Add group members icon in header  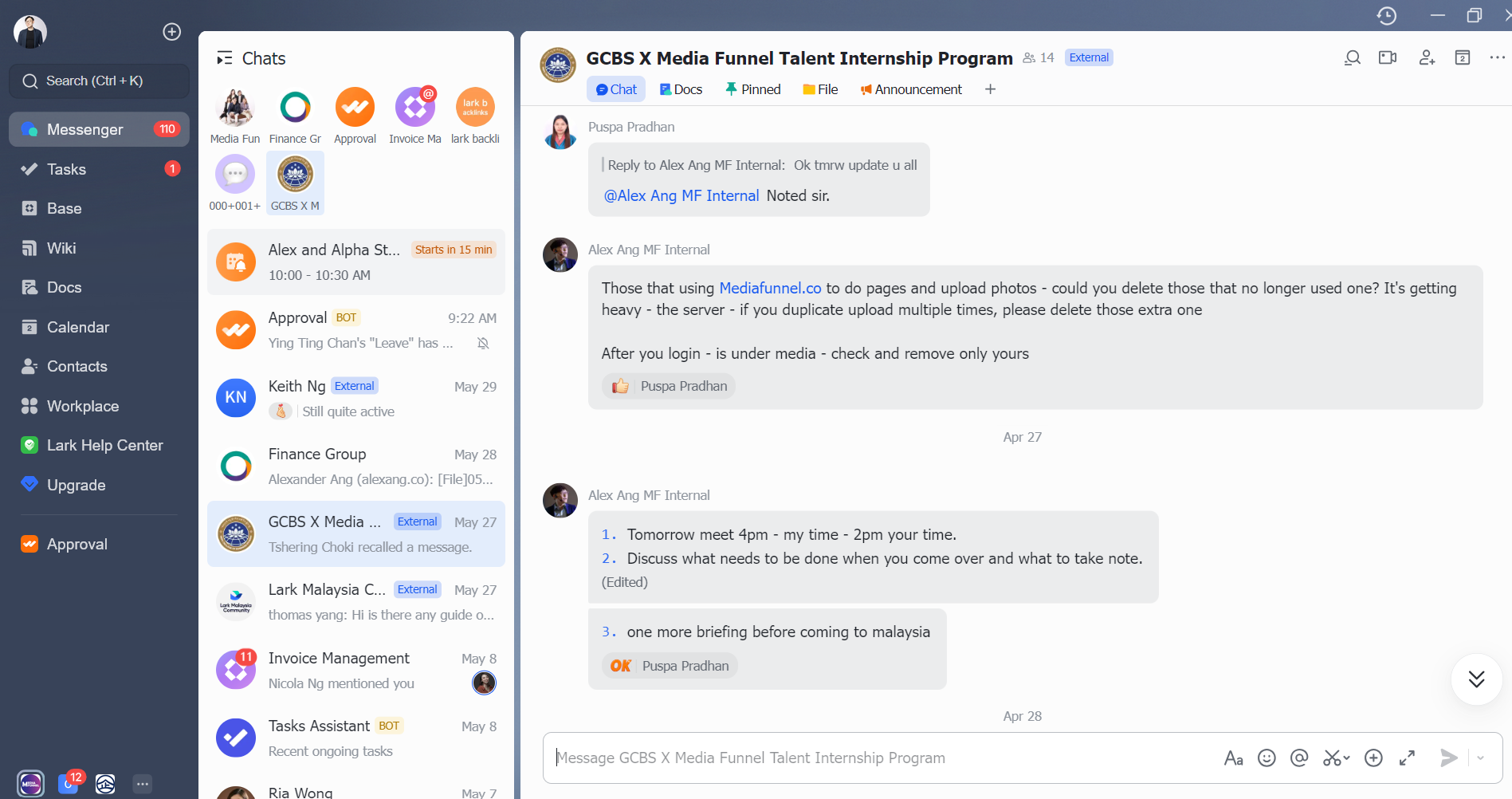1427,57
